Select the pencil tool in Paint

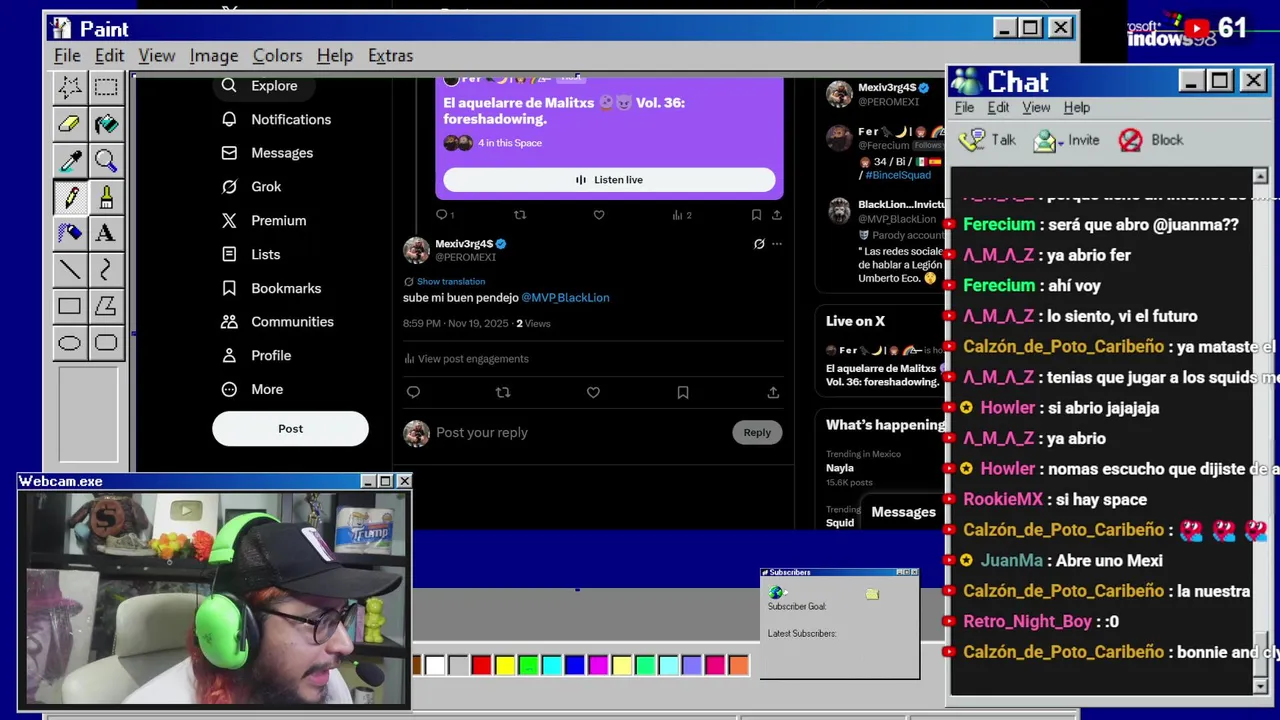click(69, 196)
